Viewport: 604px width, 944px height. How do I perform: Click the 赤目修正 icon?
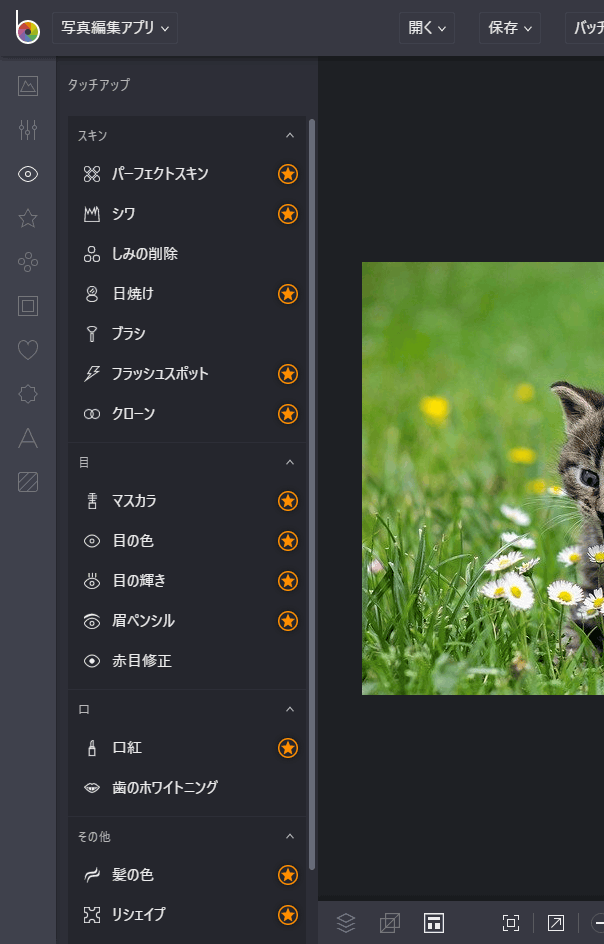[92, 661]
